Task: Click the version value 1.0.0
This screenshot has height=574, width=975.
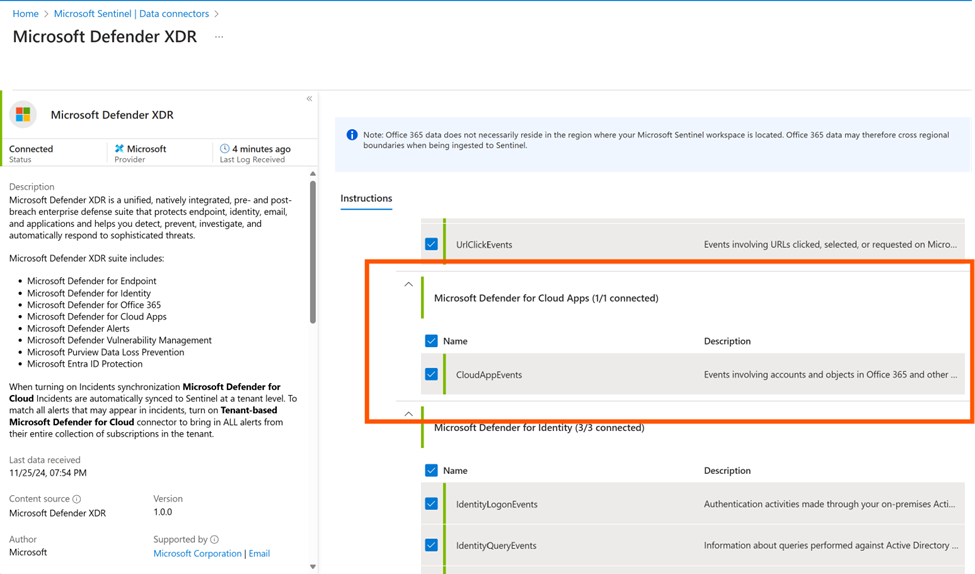Action: click(163, 512)
